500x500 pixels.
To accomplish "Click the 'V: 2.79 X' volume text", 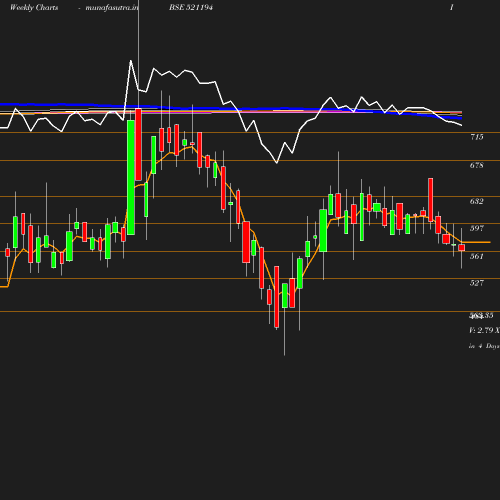I will pyautogui.click(x=484, y=330).
